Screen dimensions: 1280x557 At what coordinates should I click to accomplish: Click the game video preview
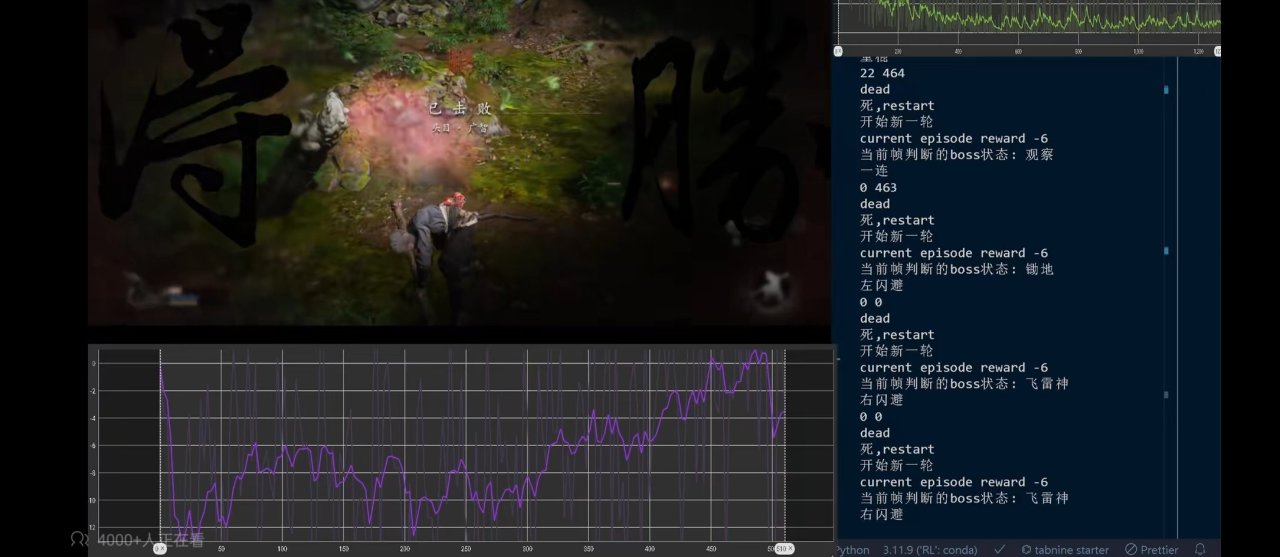point(460,162)
